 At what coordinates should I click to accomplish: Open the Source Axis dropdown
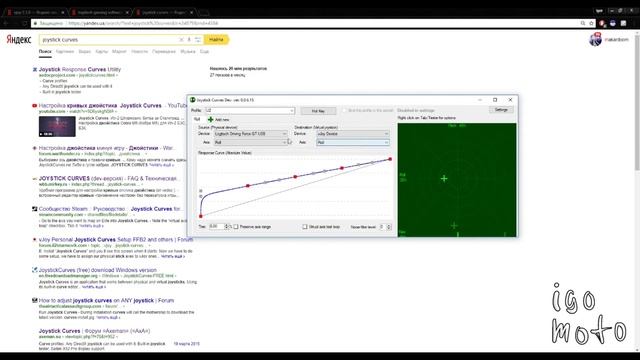pos(251,142)
